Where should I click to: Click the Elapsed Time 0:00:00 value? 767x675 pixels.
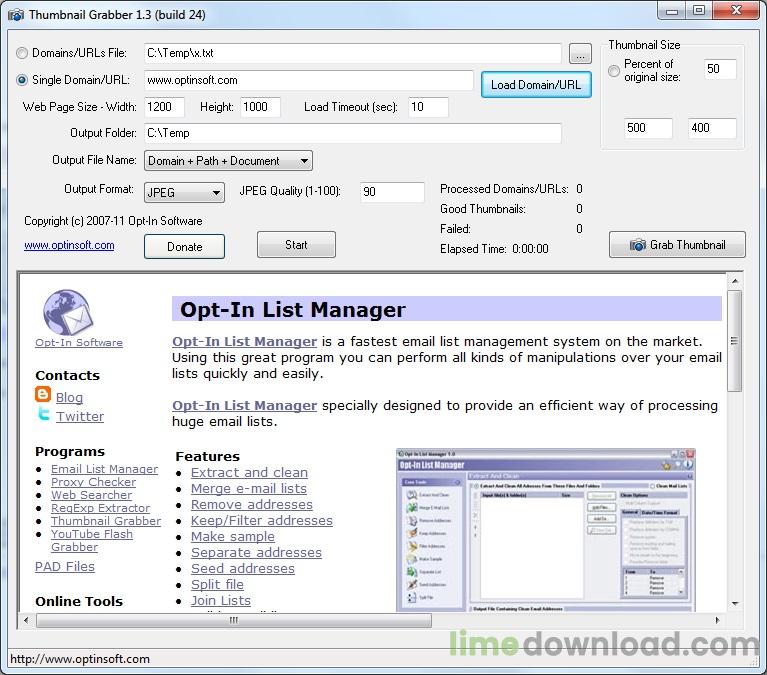point(530,249)
